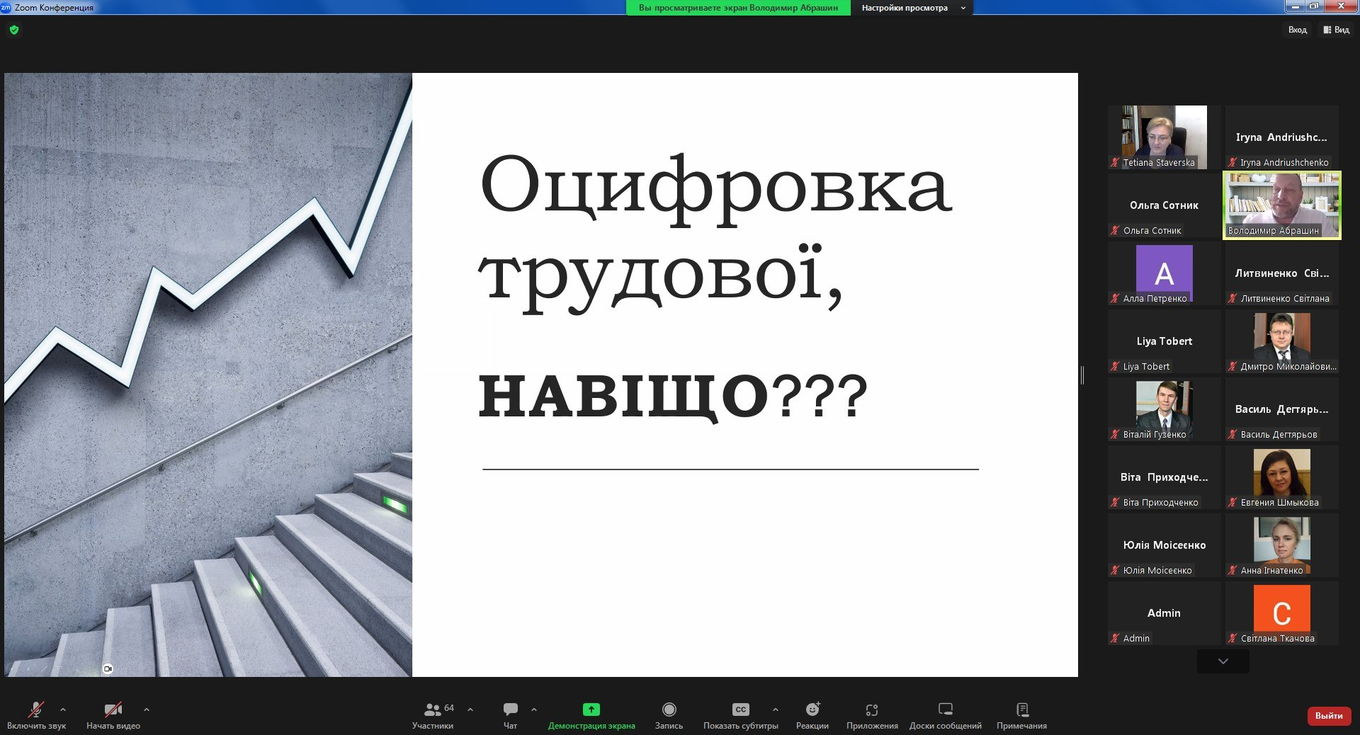1360x735 pixels.
Task: Select Володимир Абрашин video thumbnail
Action: point(1281,205)
